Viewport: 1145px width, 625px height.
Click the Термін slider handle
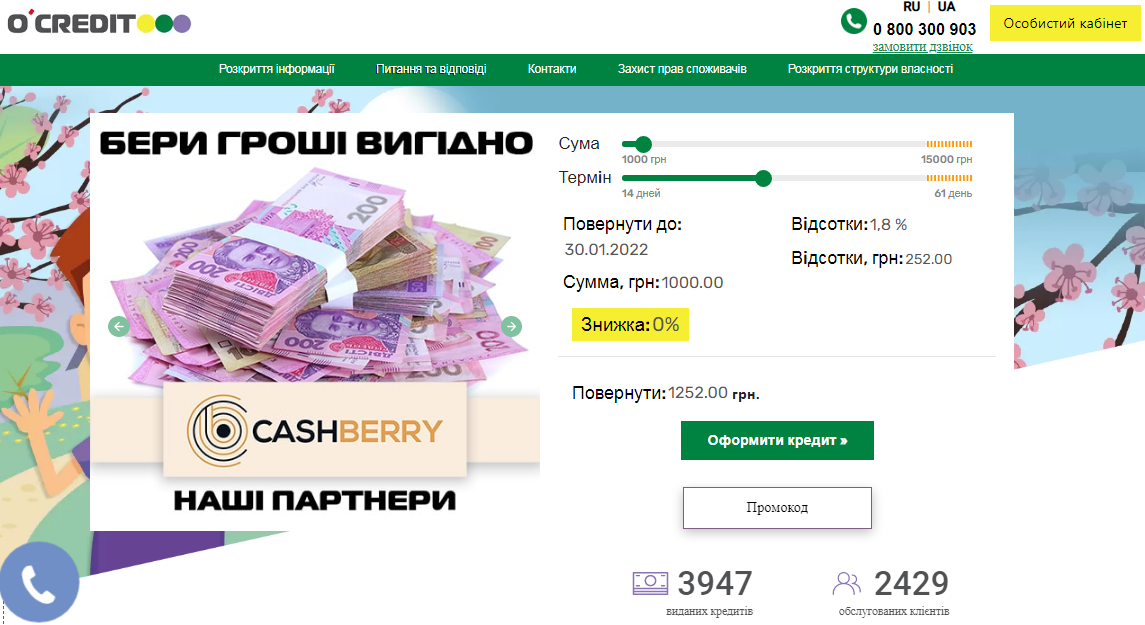[x=763, y=178]
